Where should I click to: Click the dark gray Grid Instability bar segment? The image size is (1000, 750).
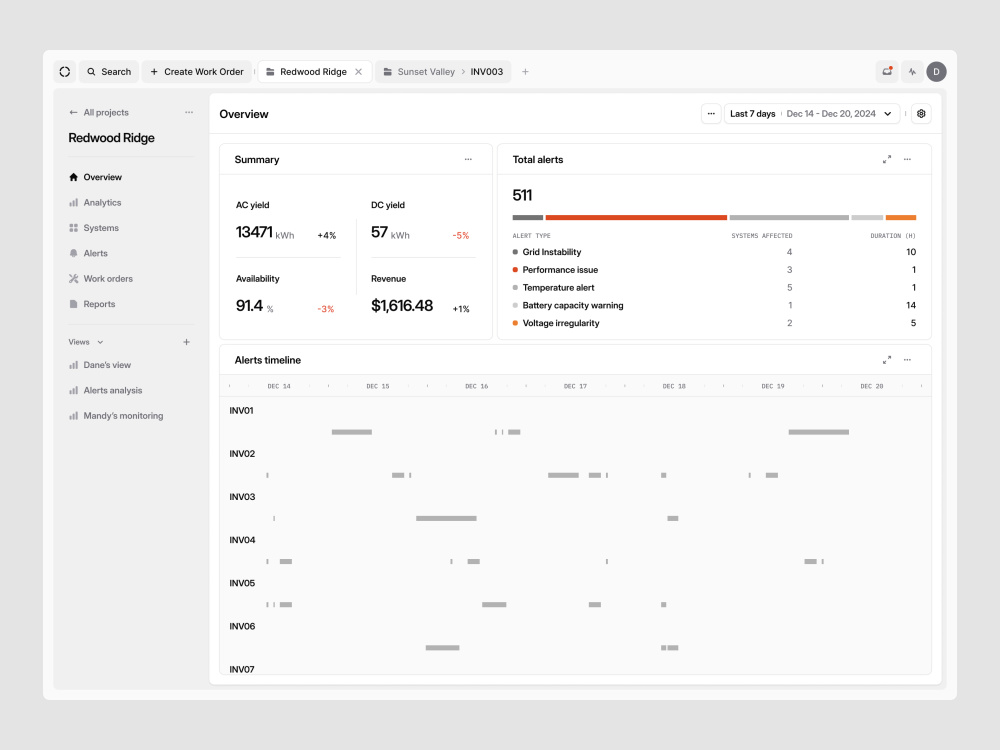(527, 217)
